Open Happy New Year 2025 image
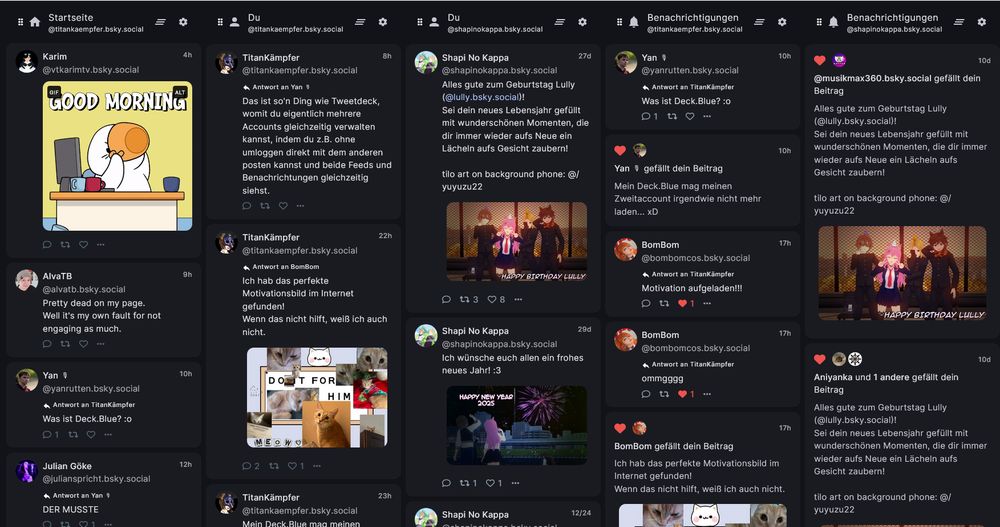The image size is (1000, 527). click(x=517, y=426)
